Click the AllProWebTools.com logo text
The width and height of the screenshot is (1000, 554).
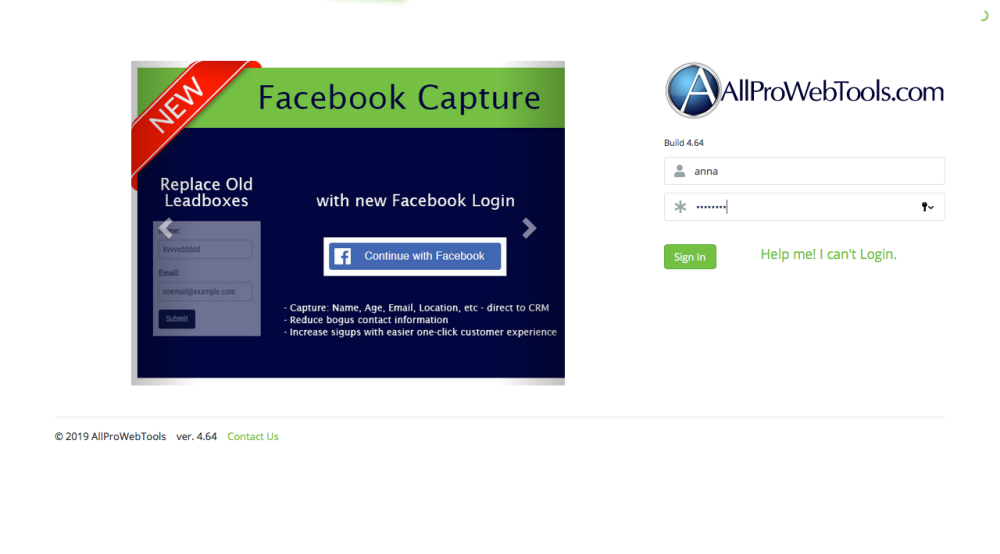[x=833, y=92]
